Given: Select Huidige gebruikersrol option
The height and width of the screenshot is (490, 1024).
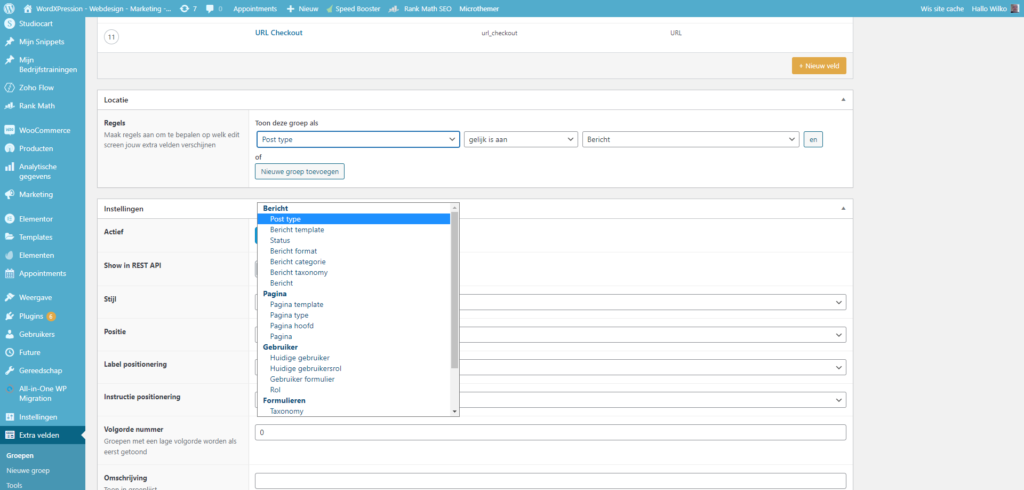Looking at the screenshot, I should [x=304, y=368].
